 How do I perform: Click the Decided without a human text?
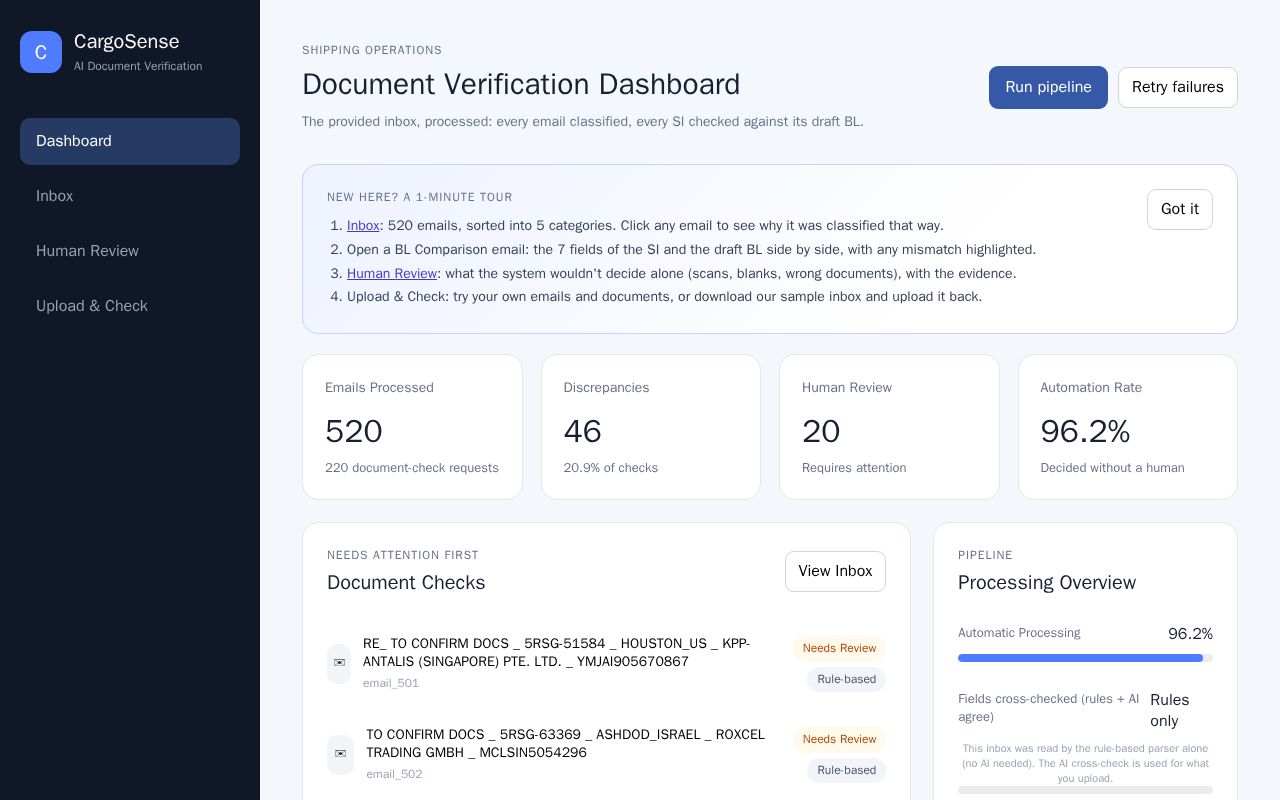(1112, 468)
